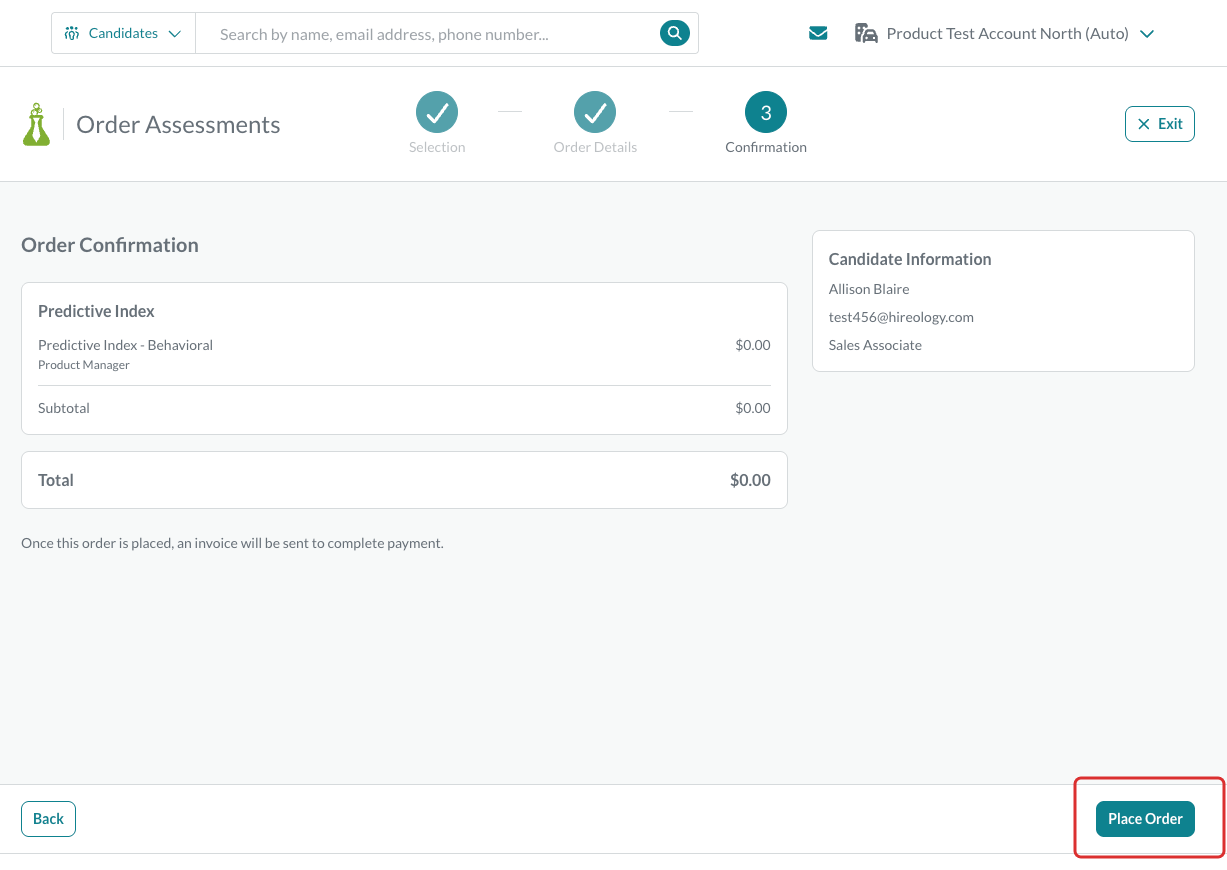The height and width of the screenshot is (870, 1227).
Task: Click the search by name input field
Action: coord(427,34)
